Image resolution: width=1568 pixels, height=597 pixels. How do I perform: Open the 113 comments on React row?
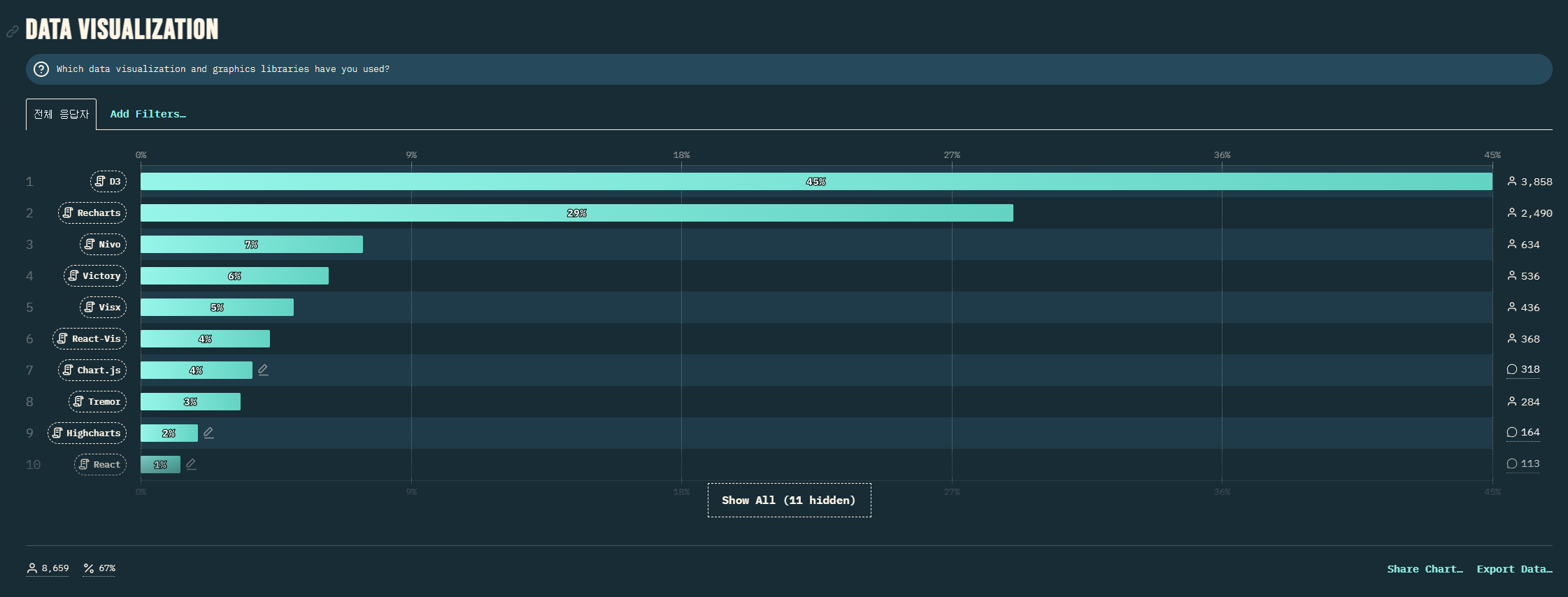[x=1523, y=463]
